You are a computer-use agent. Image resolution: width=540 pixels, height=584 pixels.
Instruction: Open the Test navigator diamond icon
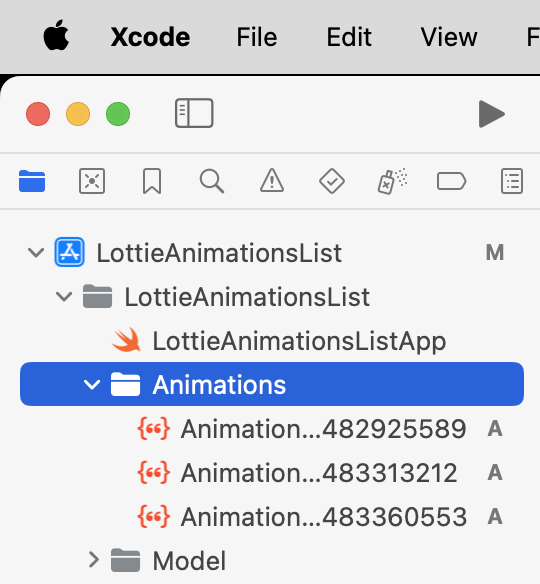(332, 181)
